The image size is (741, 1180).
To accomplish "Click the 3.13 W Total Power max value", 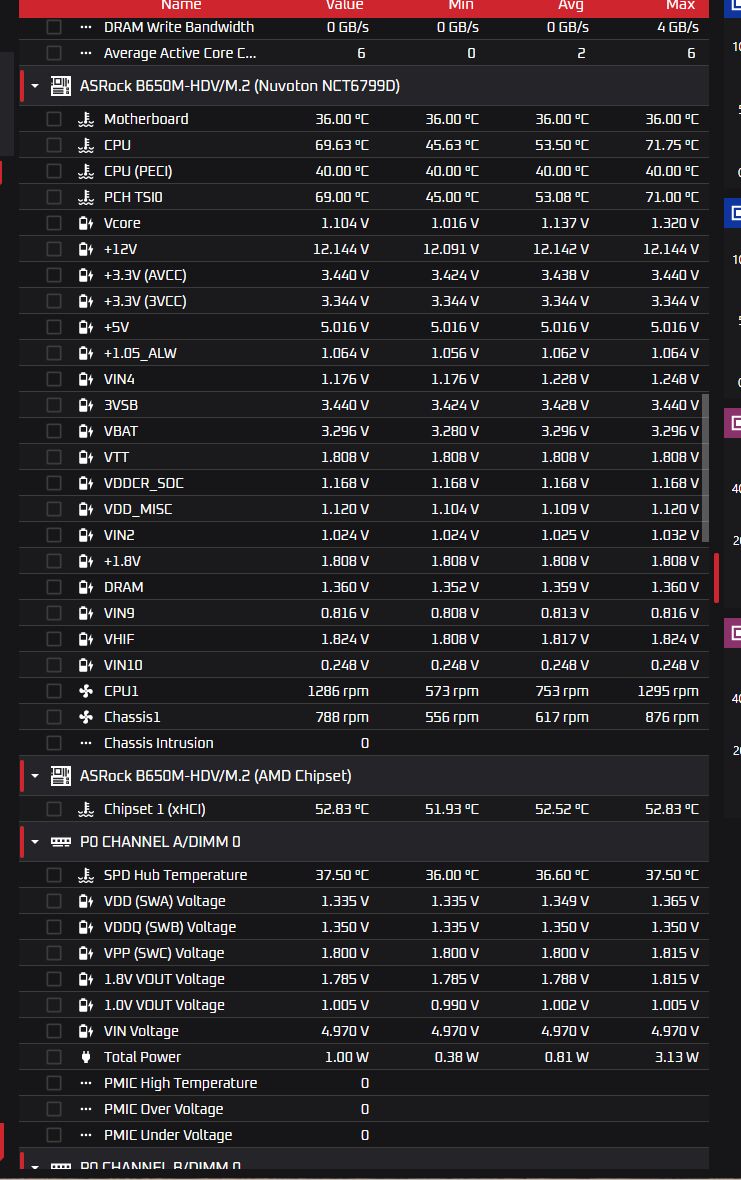I will [676, 1057].
